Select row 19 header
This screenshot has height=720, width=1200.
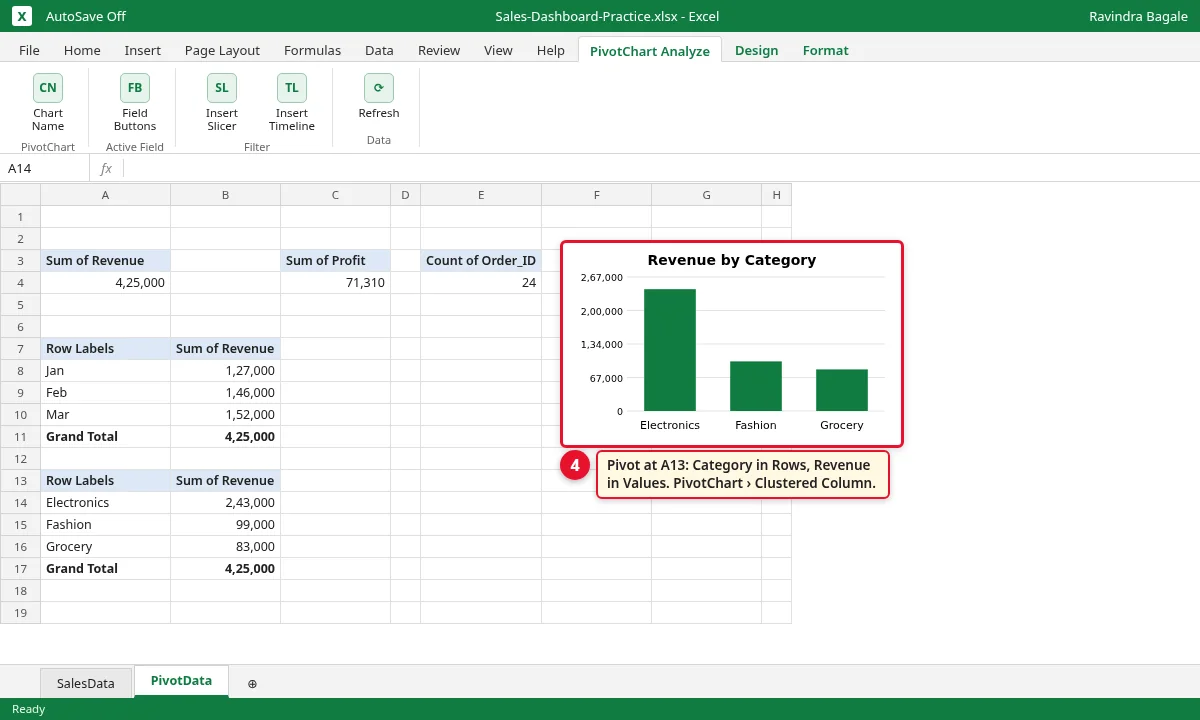(x=20, y=613)
